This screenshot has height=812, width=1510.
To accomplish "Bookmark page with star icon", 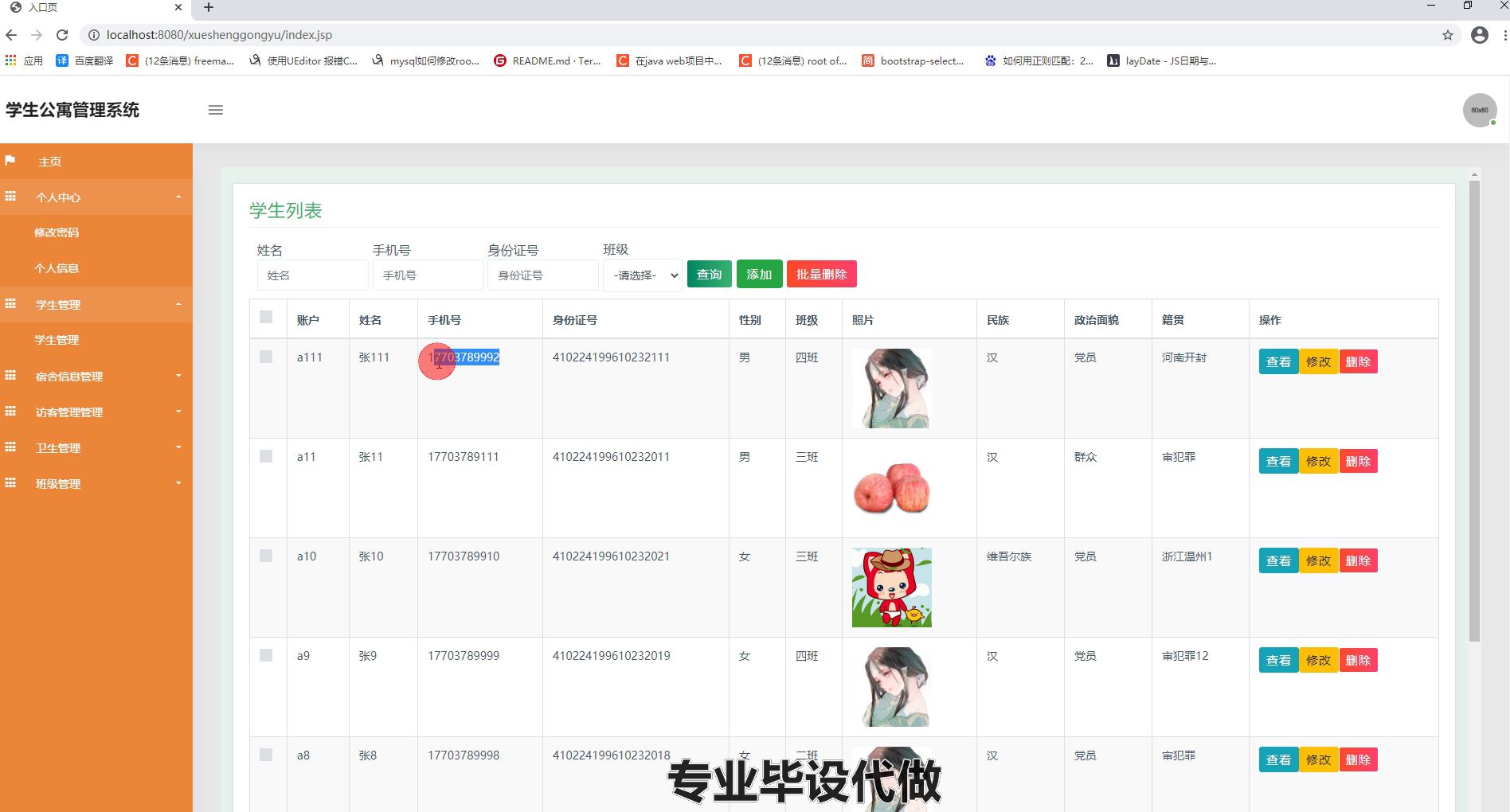I will point(1448,35).
